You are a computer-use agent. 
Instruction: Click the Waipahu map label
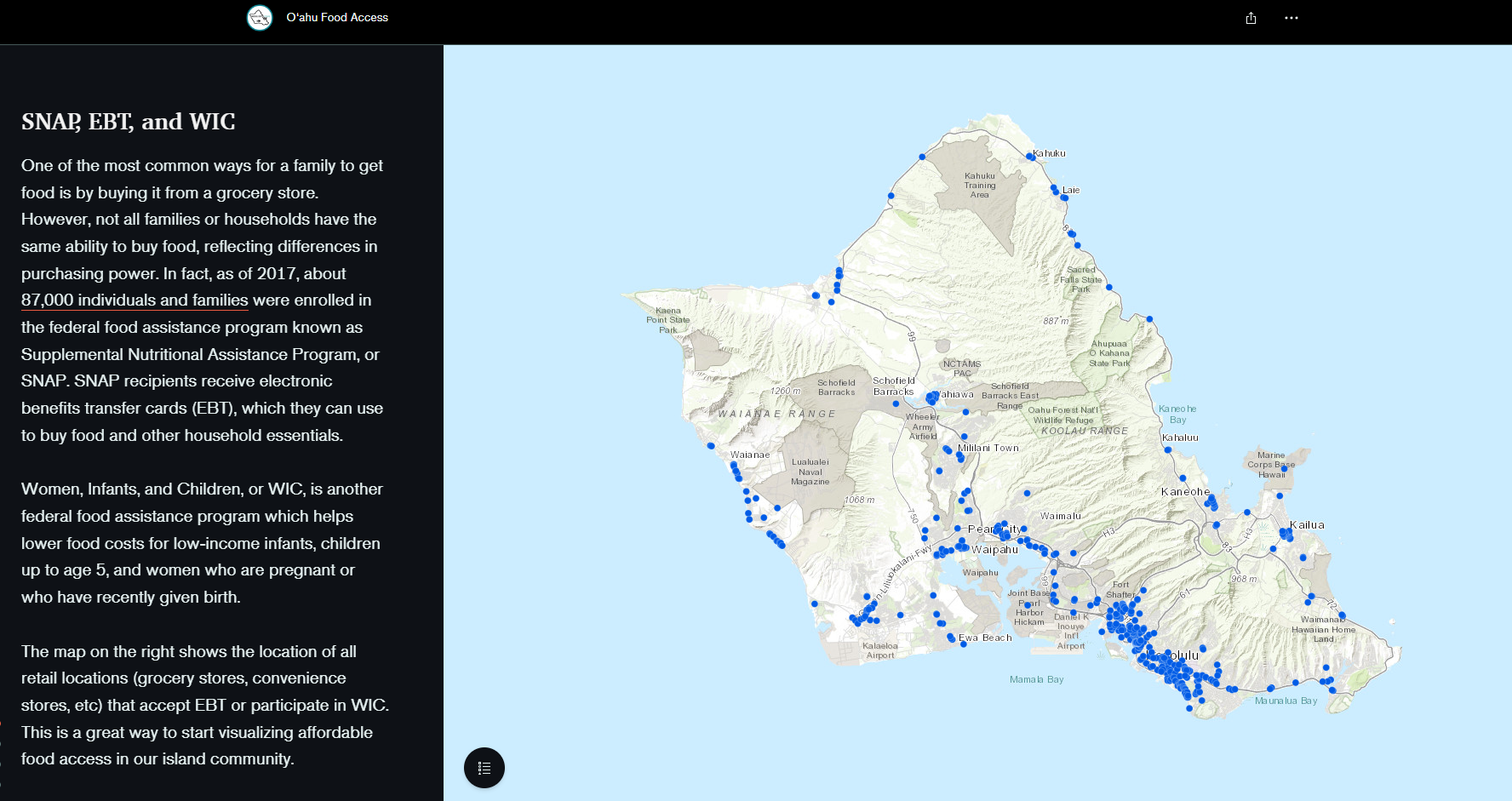pyautogui.click(x=995, y=549)
